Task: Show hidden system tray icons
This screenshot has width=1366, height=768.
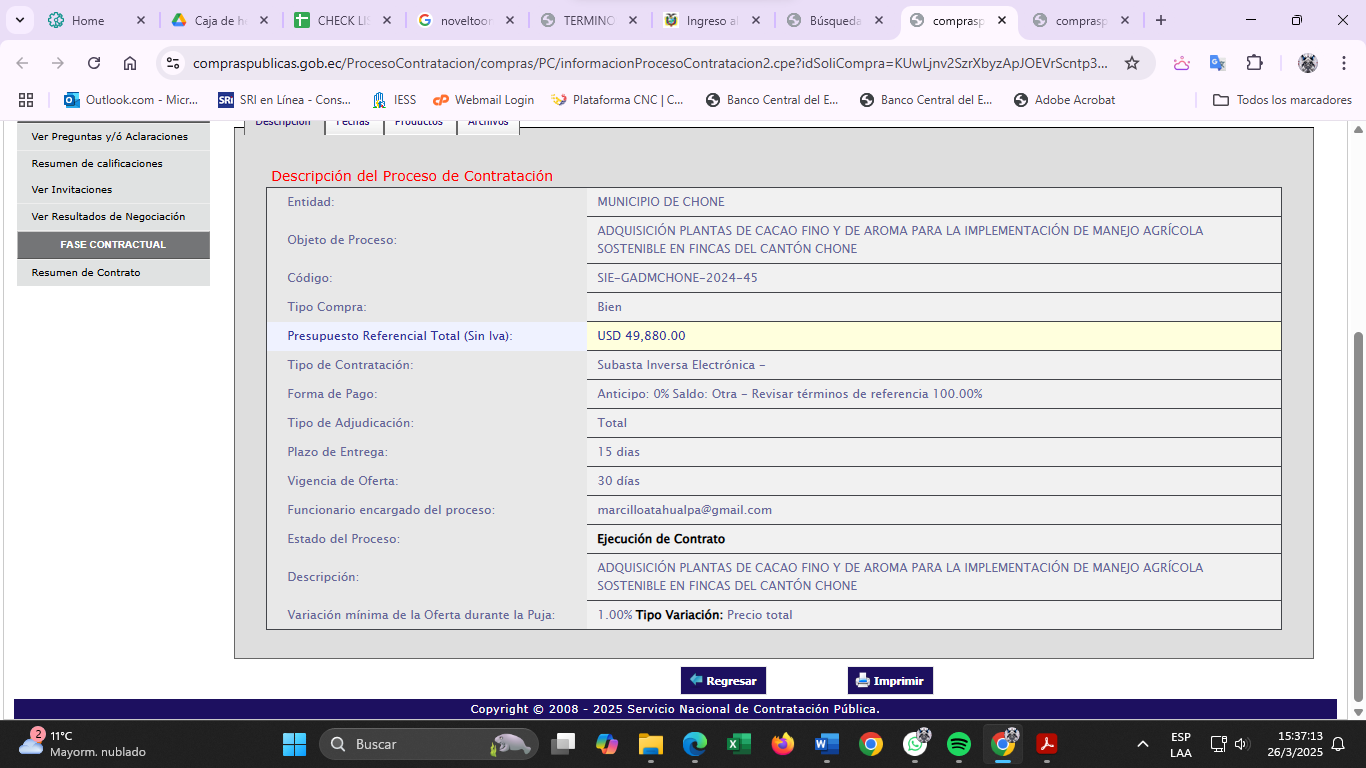Action: [1142, 744]
